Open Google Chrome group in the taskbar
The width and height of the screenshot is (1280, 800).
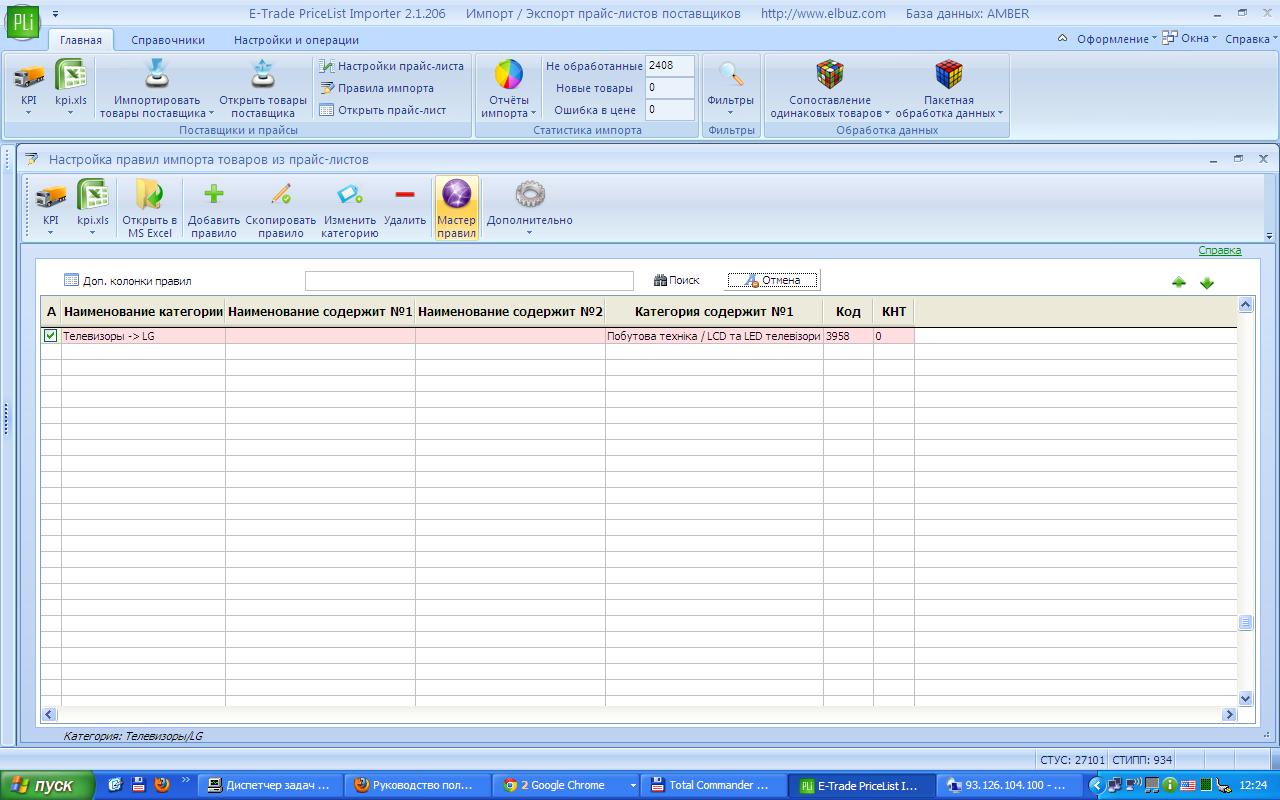tap(568, 785)
